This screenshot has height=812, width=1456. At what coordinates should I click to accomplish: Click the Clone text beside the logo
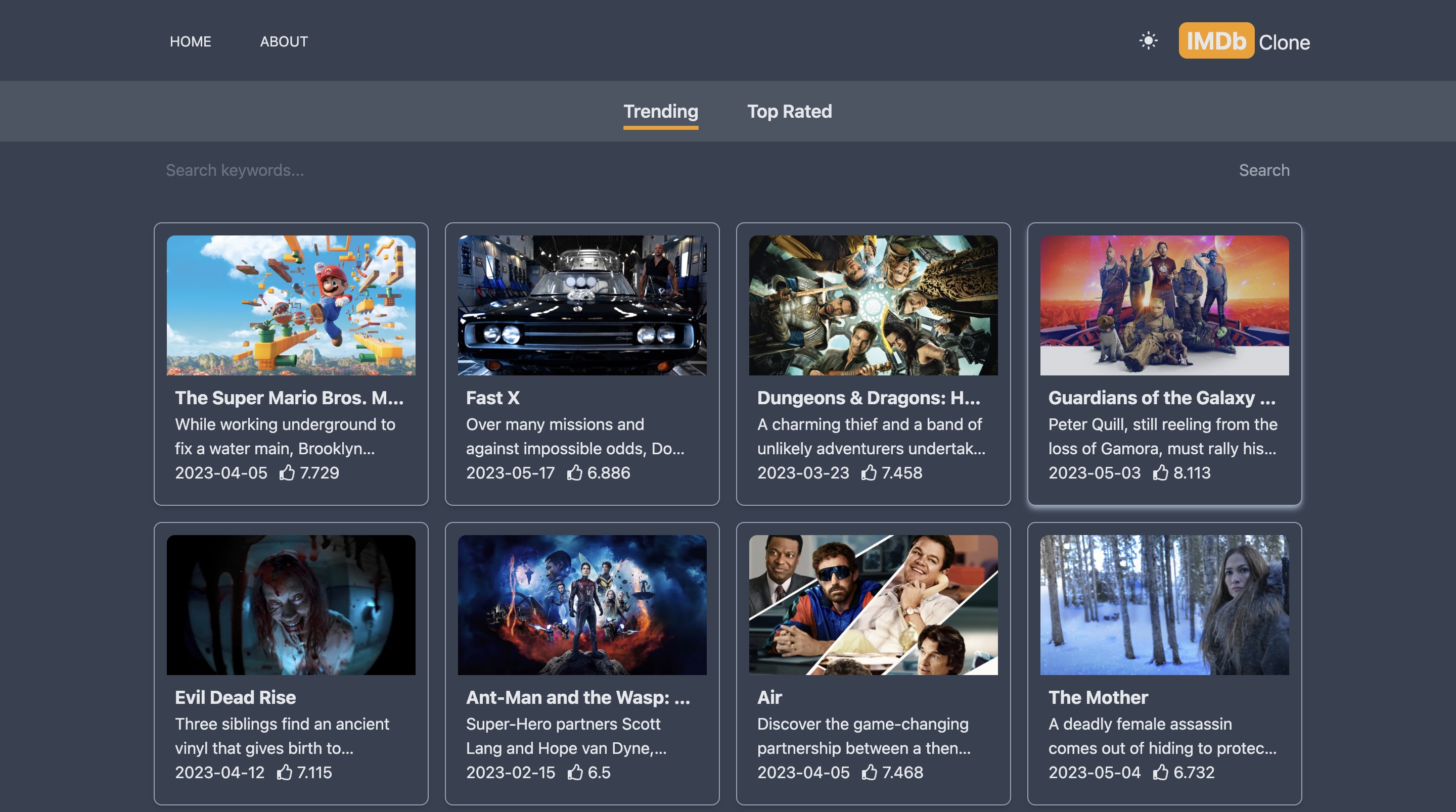point(1284,42)
